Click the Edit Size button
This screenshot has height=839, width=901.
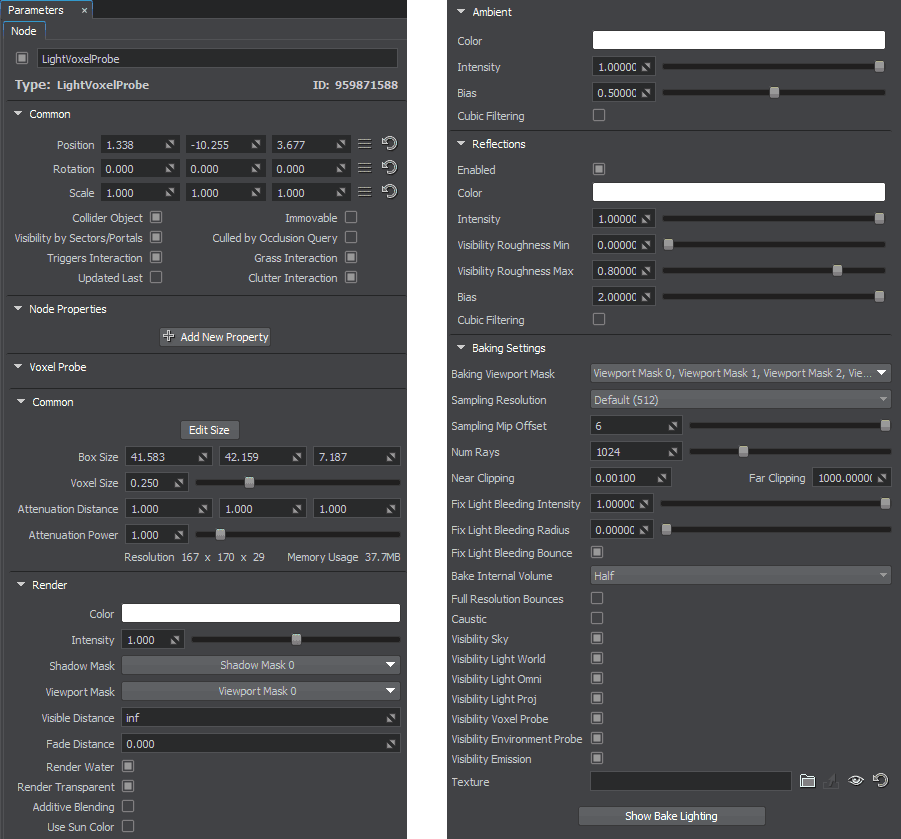209,430
